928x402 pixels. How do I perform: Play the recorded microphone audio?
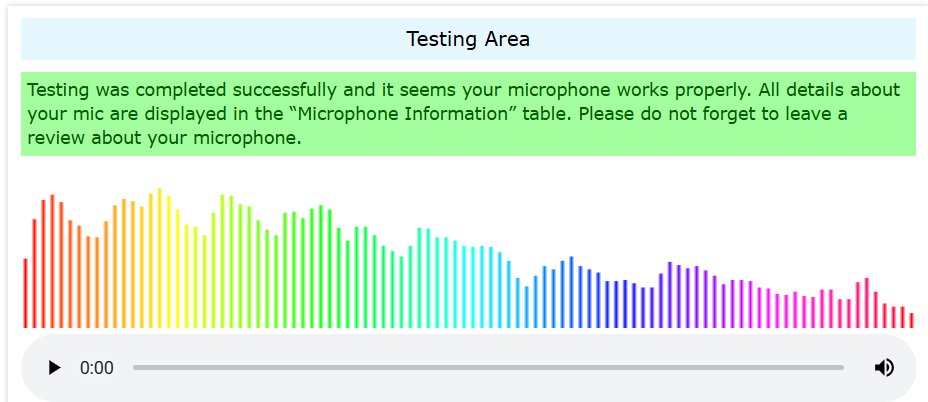(x=54, y=368)
